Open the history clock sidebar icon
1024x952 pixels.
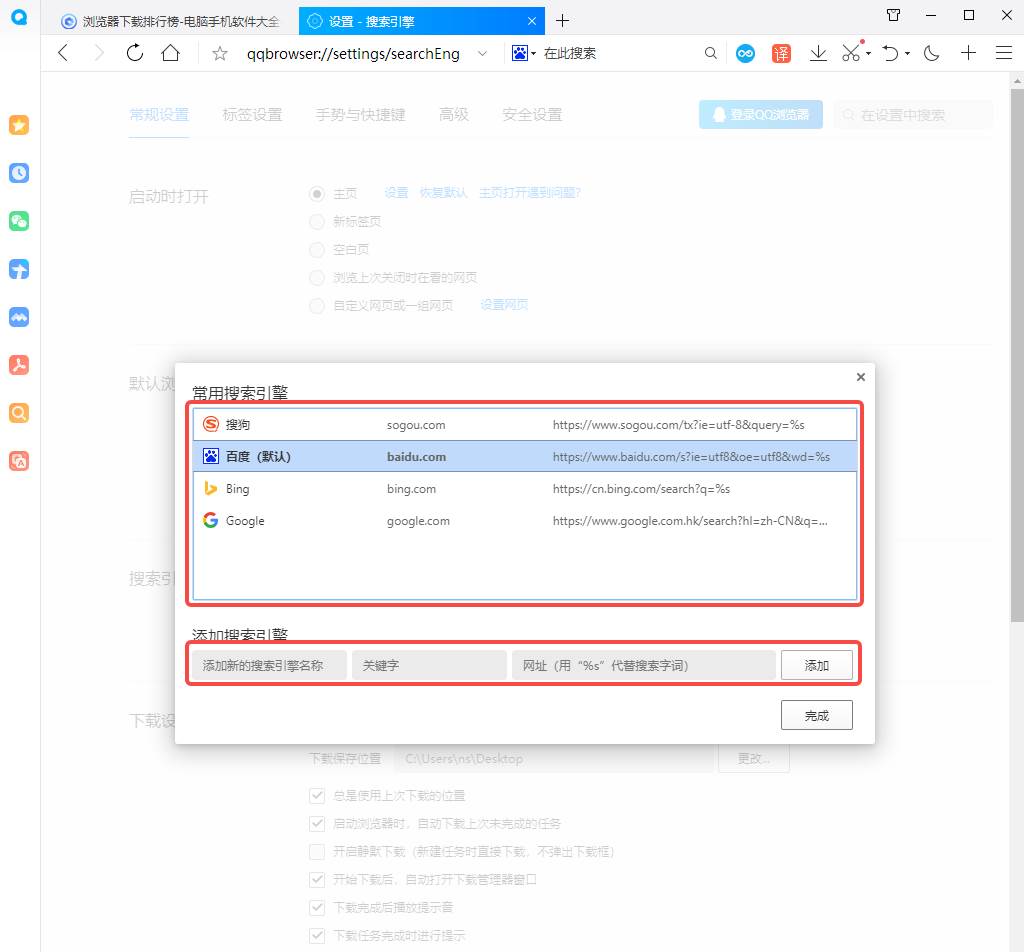tap(19, 173)
